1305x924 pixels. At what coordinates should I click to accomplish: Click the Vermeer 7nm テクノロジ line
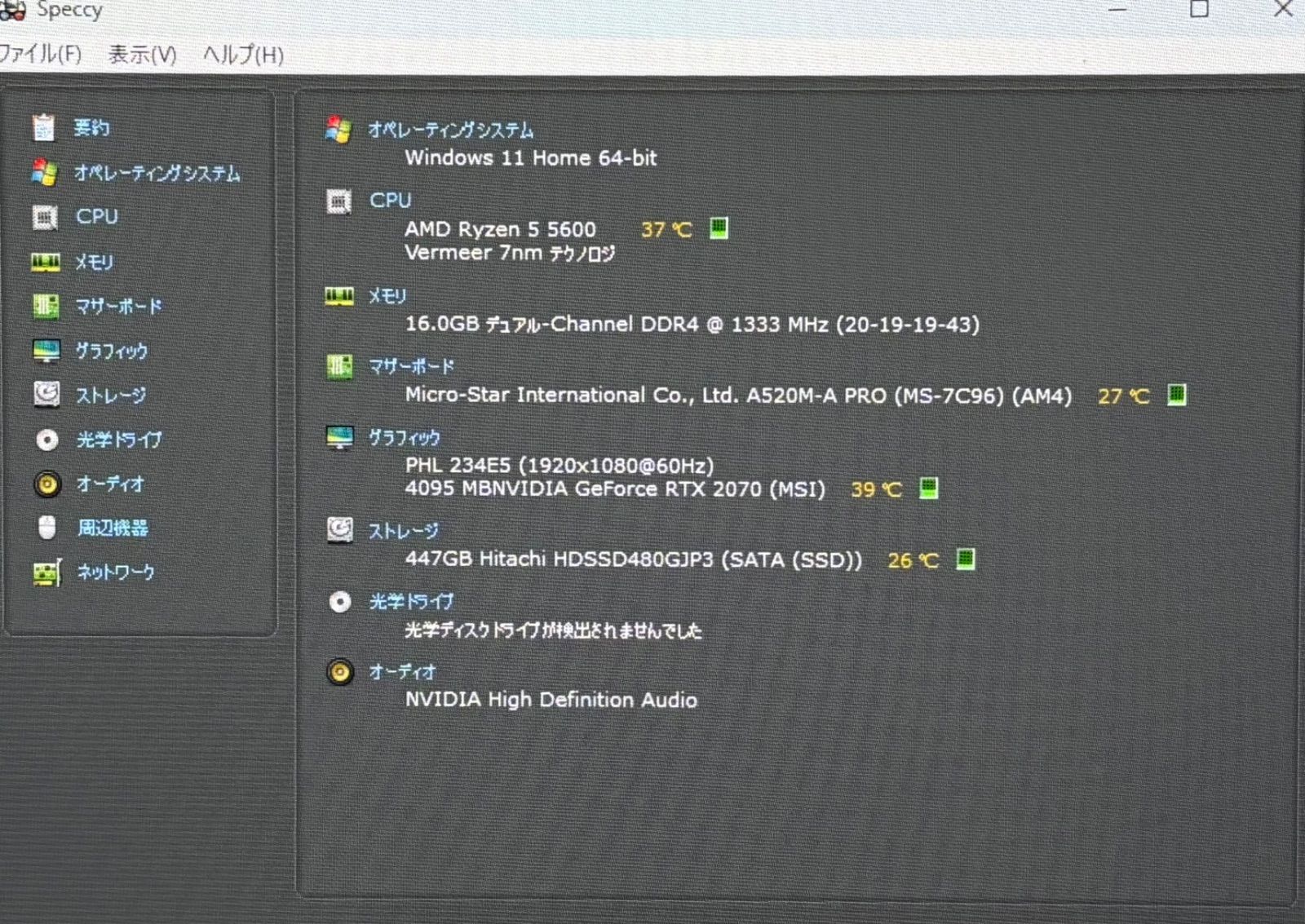(x=510, y=253)
